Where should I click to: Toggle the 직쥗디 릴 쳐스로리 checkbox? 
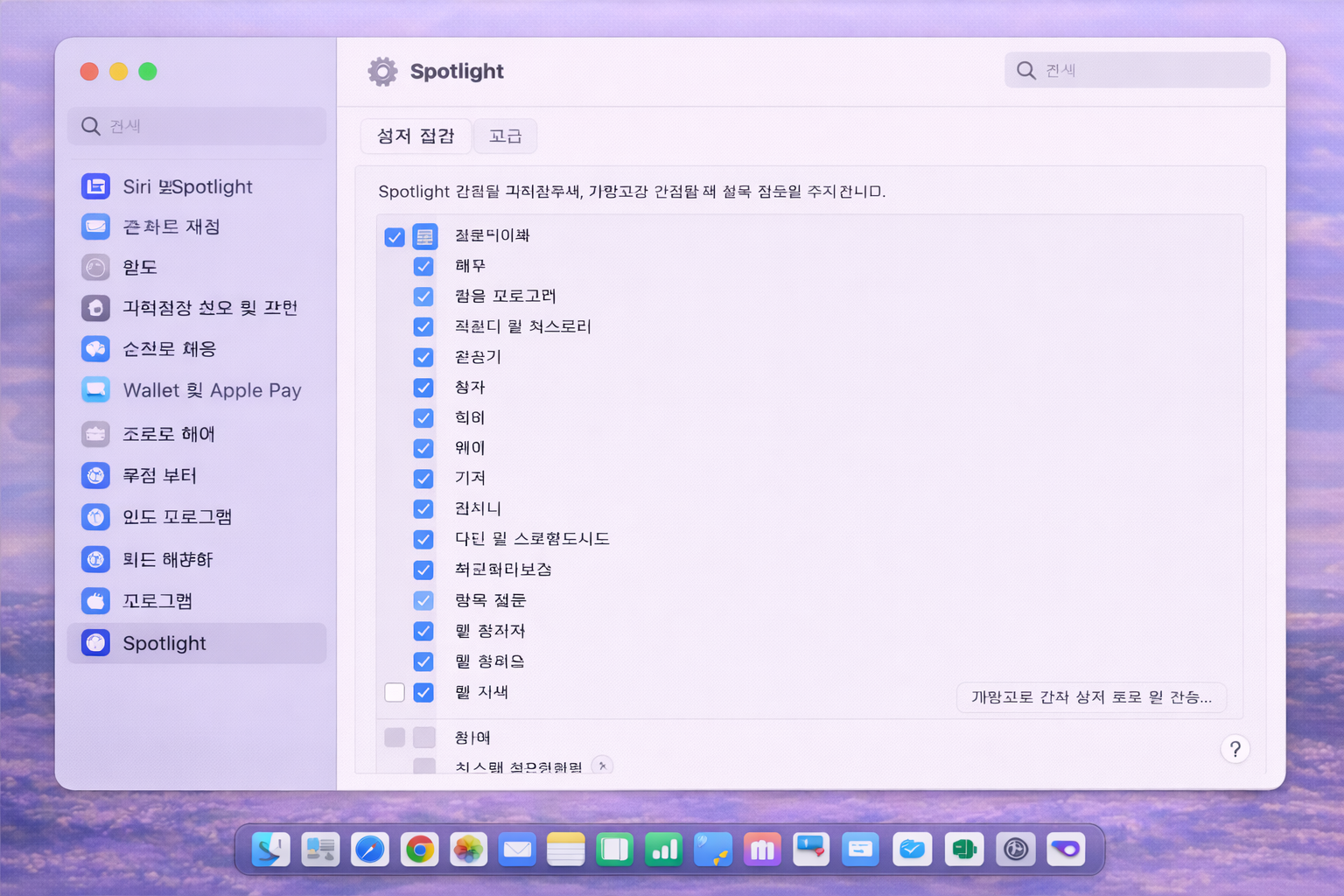423,326
